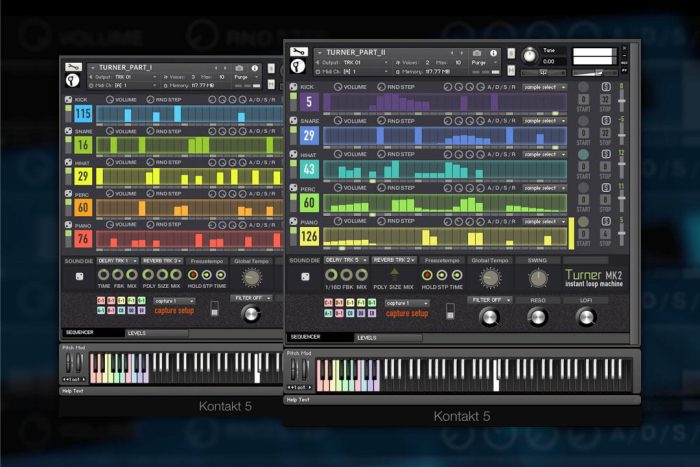The image size is (700, 467).
Task: Click the PIANO dice randomize icon in TURNER_PART_II
Action: pos(293,221)
